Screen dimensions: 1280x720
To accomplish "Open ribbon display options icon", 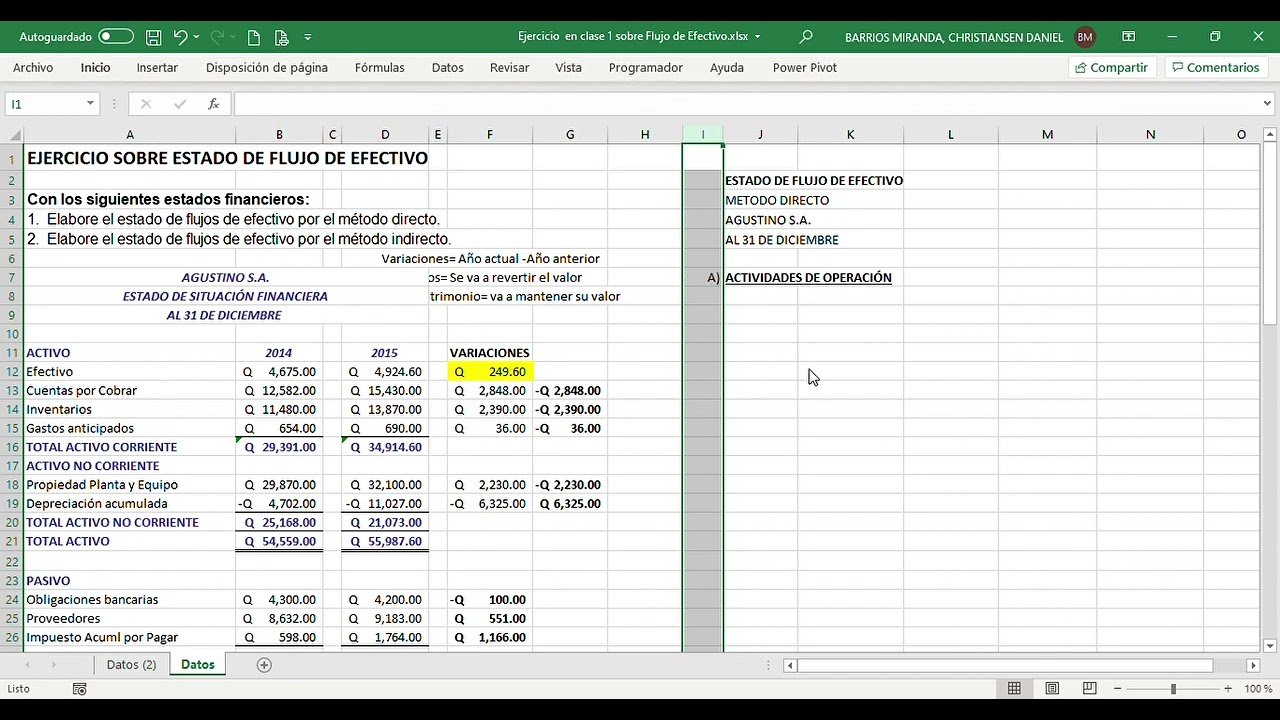I will [1129, 37].
